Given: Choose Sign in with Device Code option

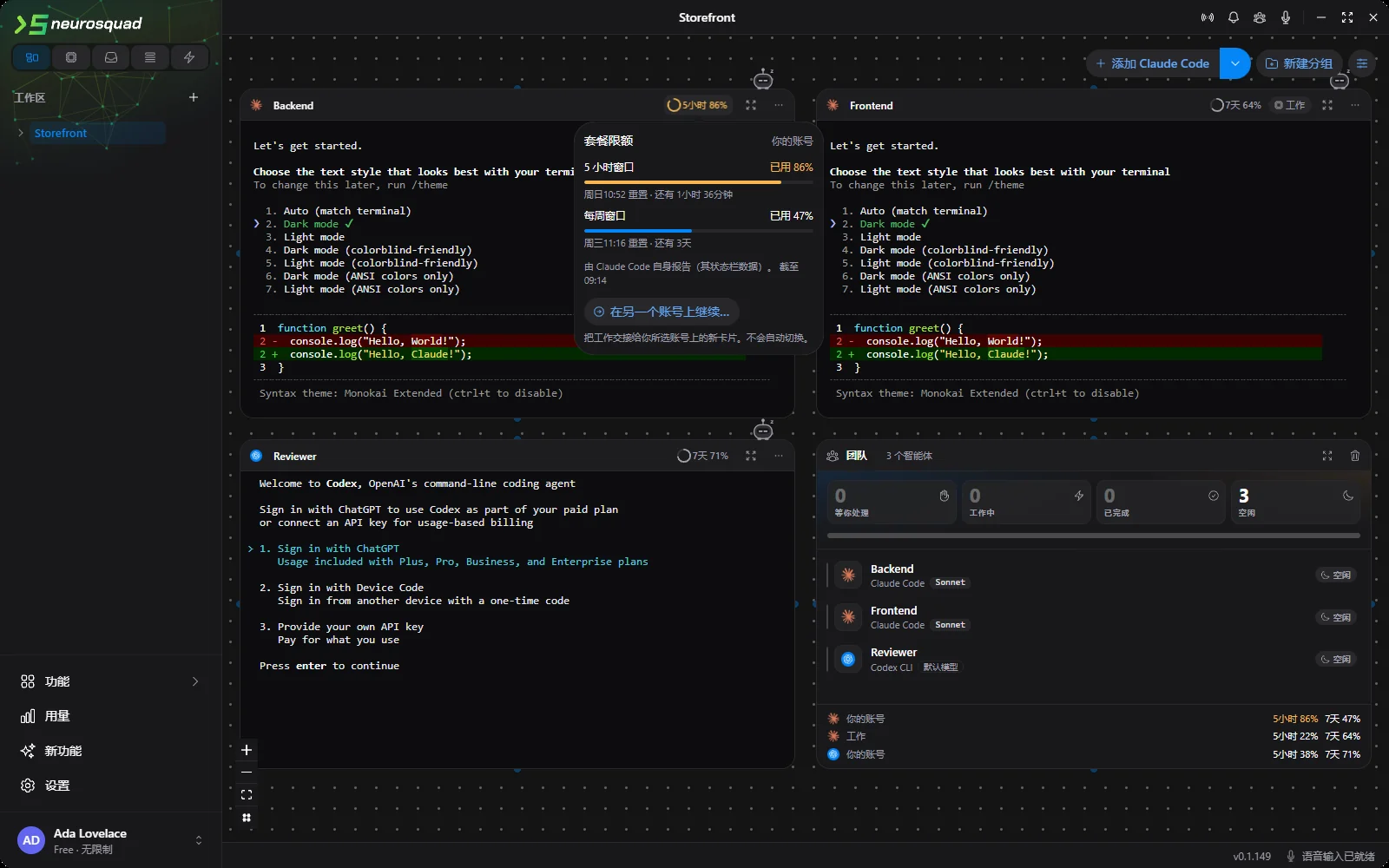Looking at the screenshot, I should 351,588.
